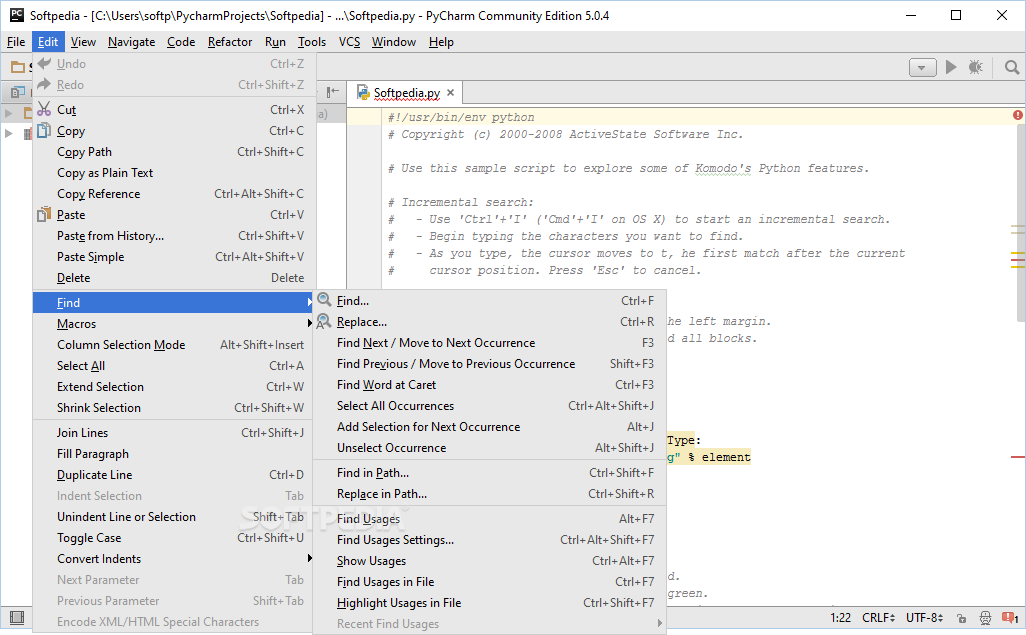The image size is (1026, 635).
Task: Select Extend Selection
Action: (x=174, y=386)
